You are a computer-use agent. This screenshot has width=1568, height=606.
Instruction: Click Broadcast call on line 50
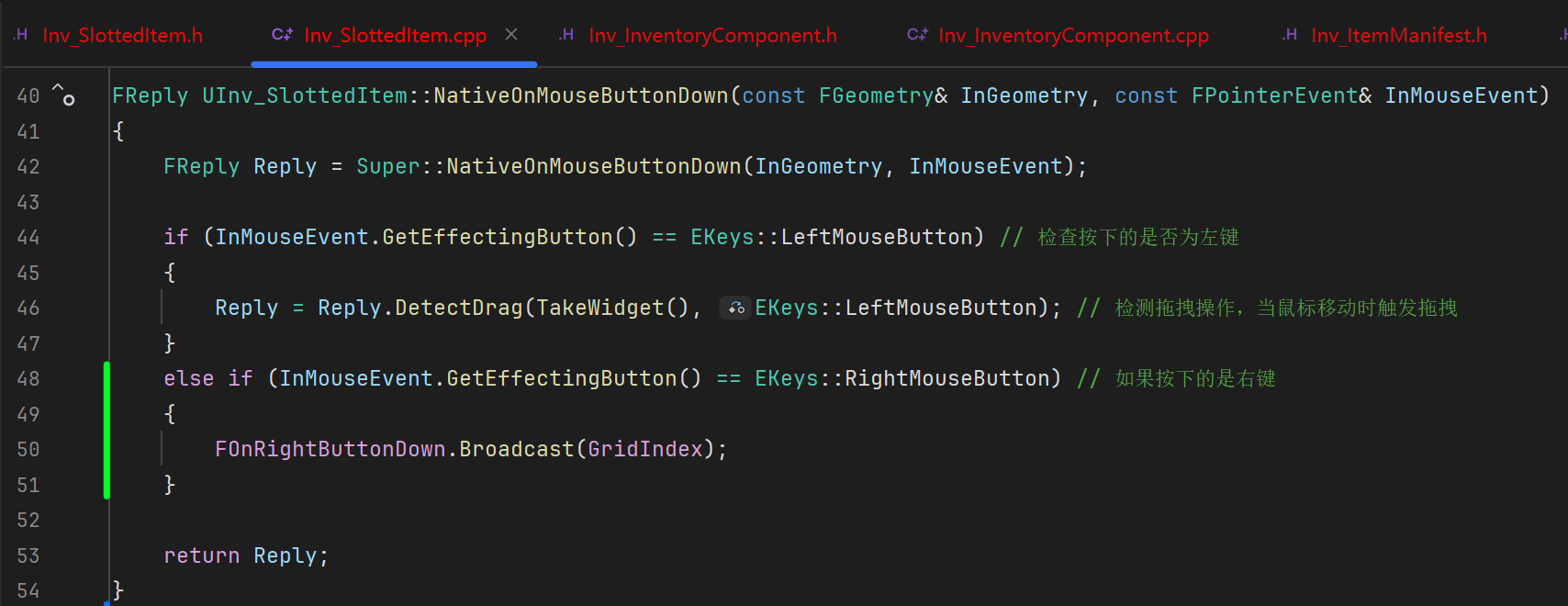(x=517, y=449)
